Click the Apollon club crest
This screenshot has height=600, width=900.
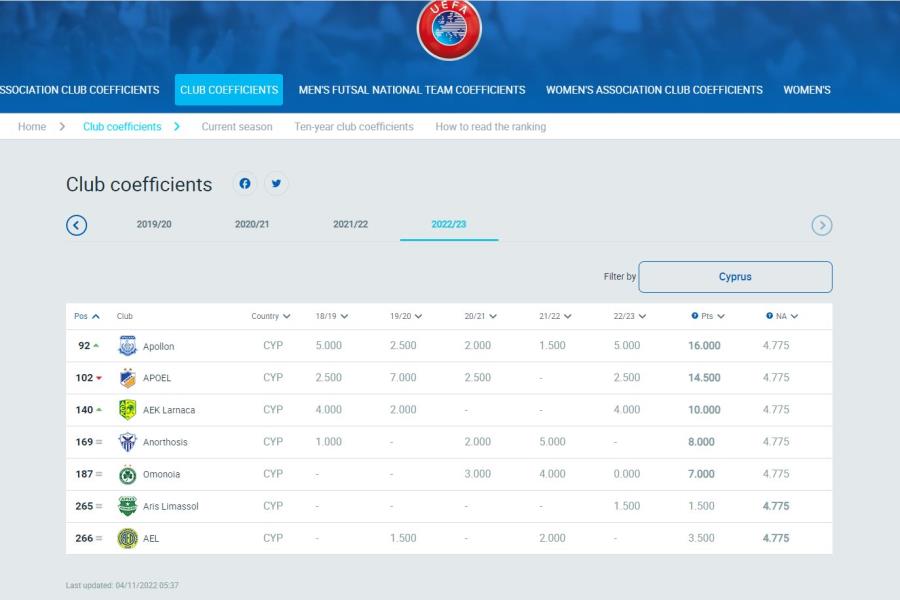(x=127, y=346)
